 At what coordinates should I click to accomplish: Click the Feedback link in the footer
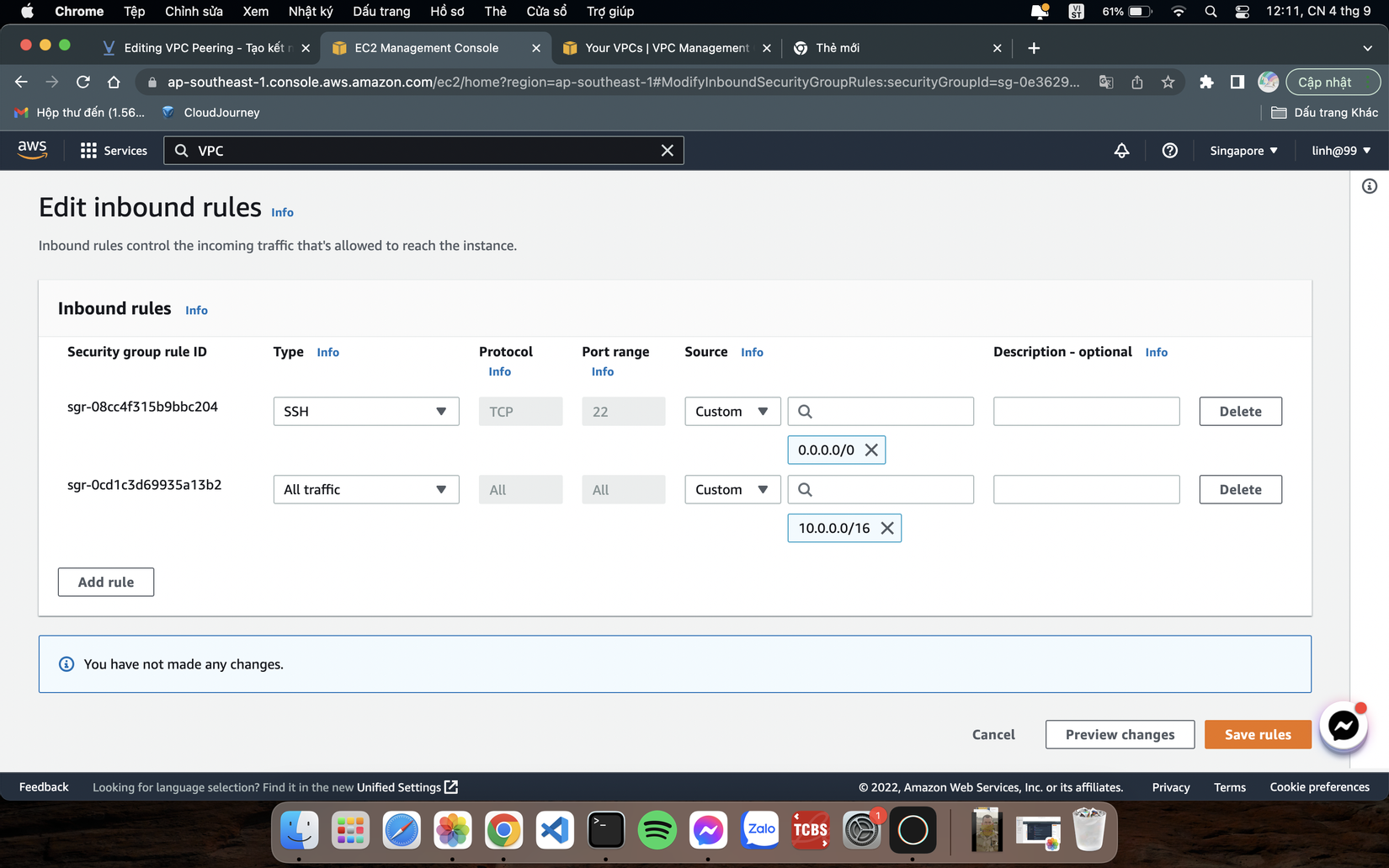pos(44,787)
